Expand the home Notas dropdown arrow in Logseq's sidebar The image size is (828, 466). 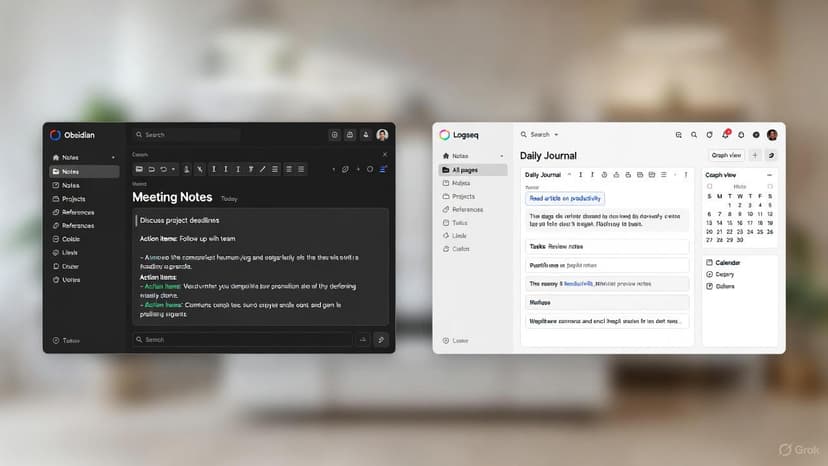(502, 156)
